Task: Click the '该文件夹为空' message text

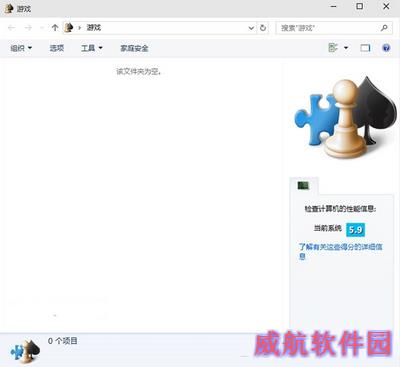Action: pyautogui.click(x=139, y=71)
